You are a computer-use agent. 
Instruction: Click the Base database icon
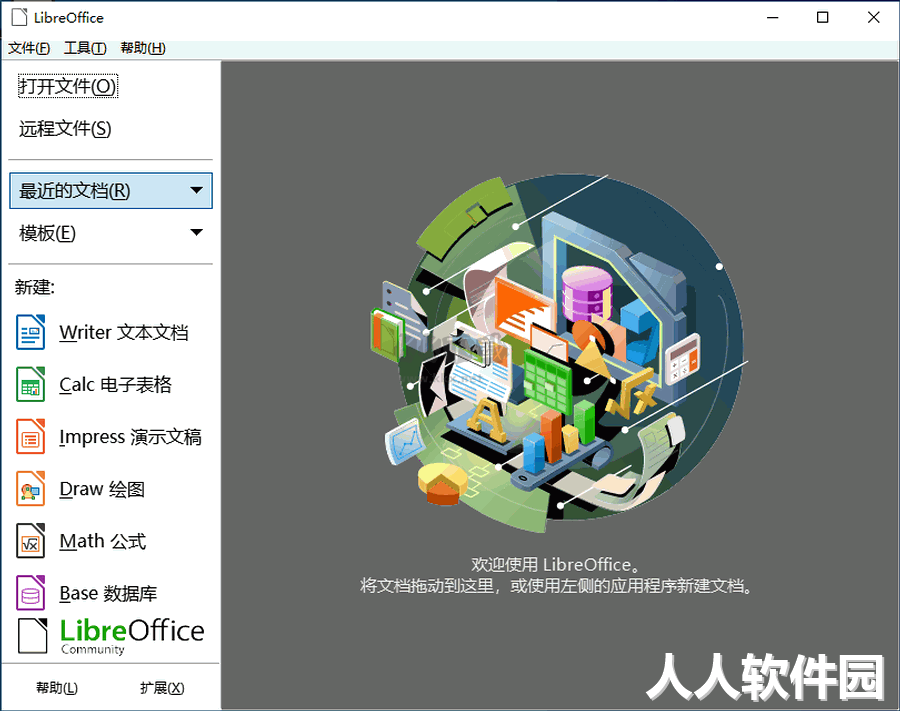point(30,593)
